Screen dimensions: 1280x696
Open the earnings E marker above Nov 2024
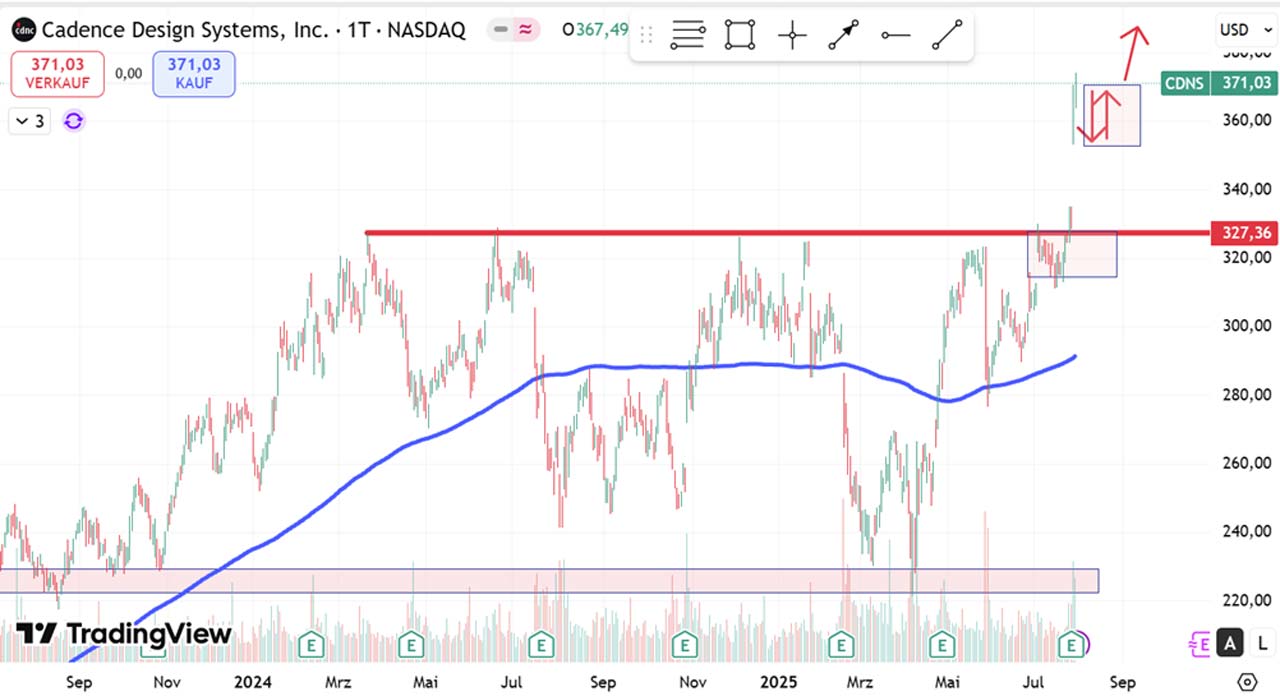685,644
